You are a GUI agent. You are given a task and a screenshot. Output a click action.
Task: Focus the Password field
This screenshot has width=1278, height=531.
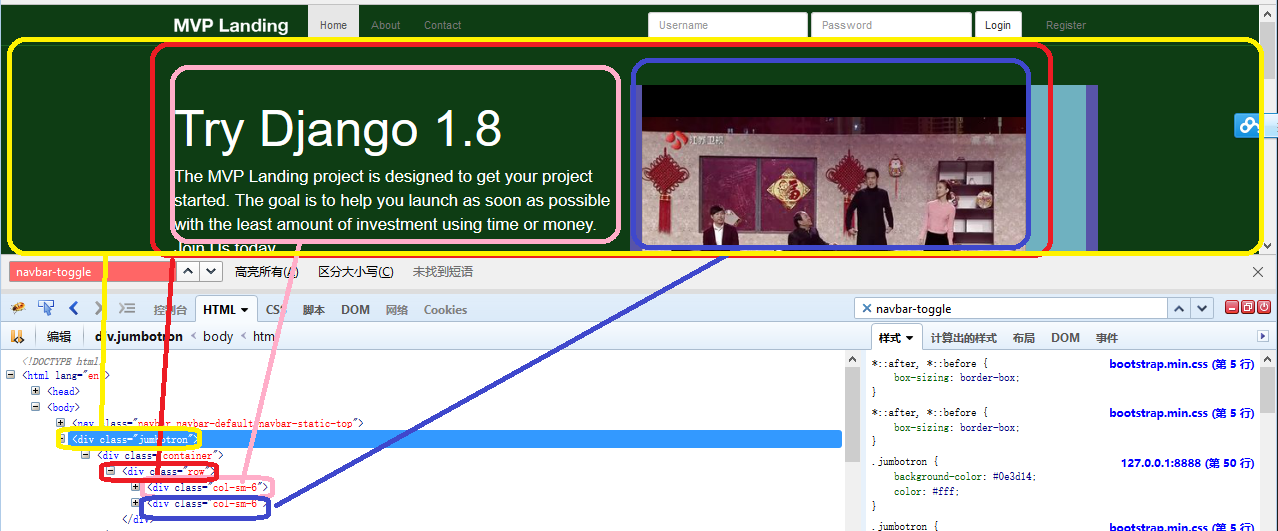click(x=891, y=25)
